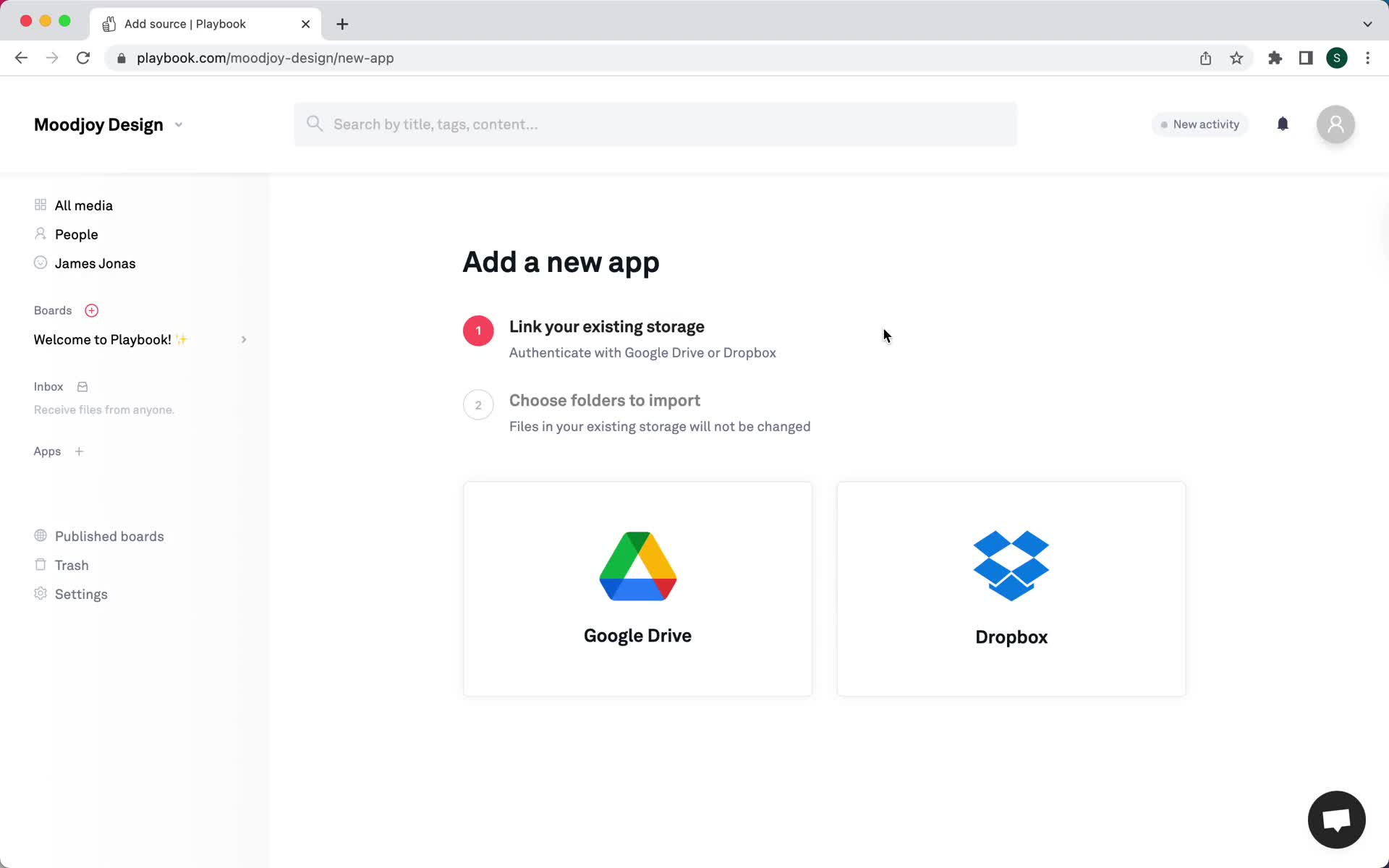Click the Trash icon in sidebar
The height and width of the screenshot is (868, 1389).
tap(40, 565)
